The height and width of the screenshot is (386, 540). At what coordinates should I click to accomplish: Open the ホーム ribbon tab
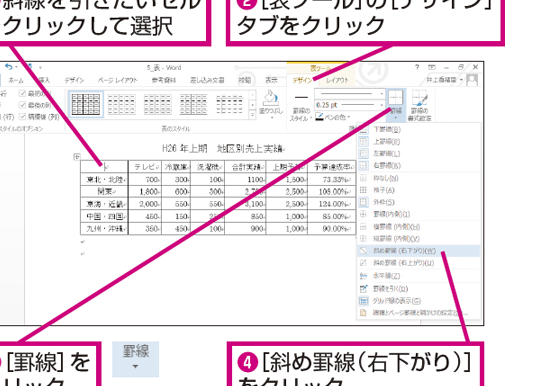(16, 80)
